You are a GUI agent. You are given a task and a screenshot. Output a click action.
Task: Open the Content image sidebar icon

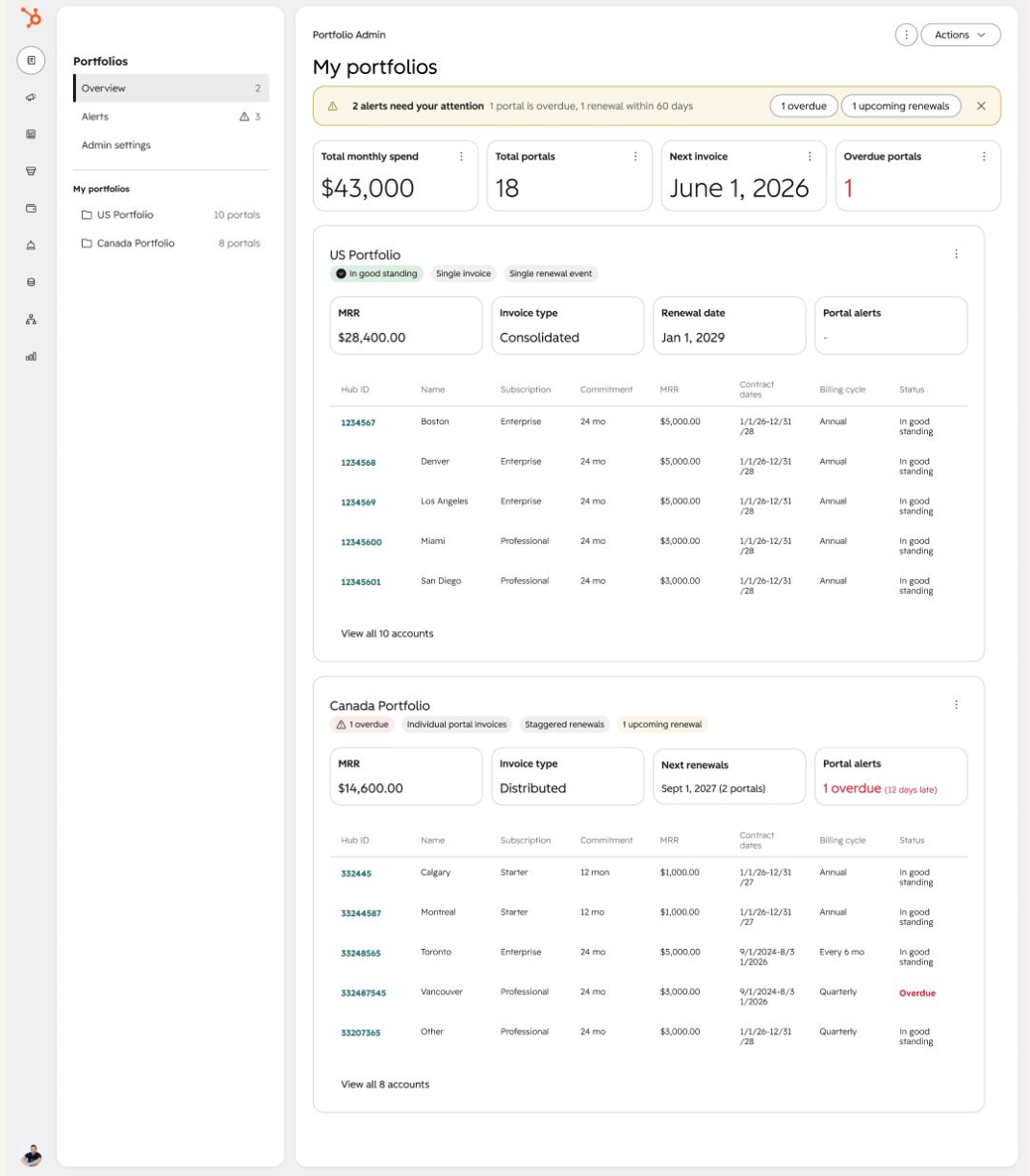31,134
